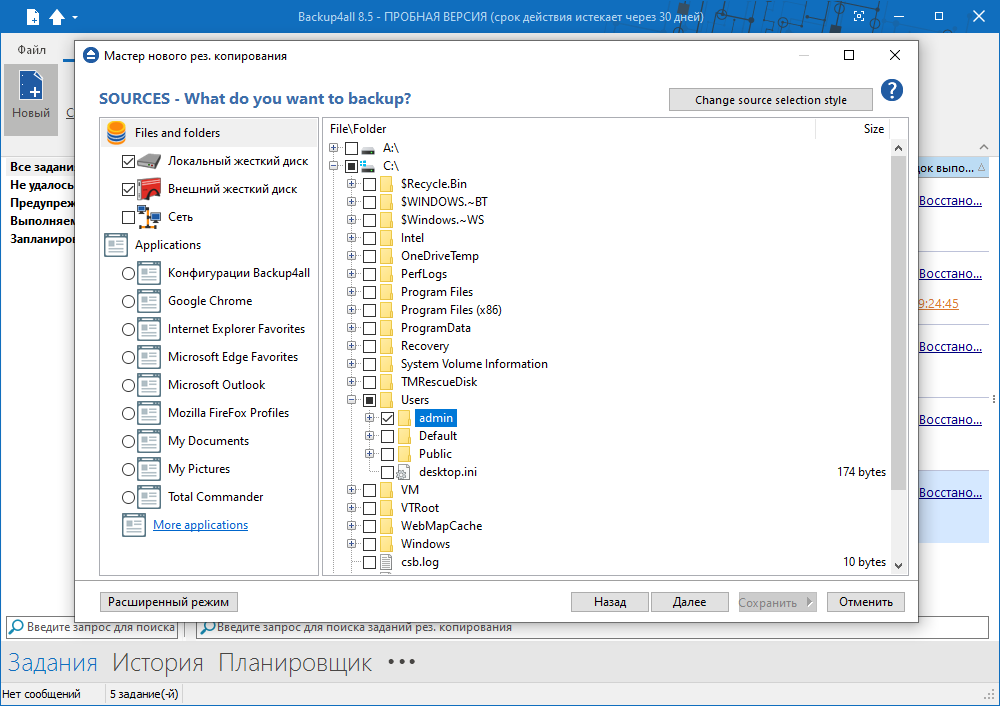Click the Google Chrome plugin icon
This screenshot has height=706, width=1000.
pos(149,301)
